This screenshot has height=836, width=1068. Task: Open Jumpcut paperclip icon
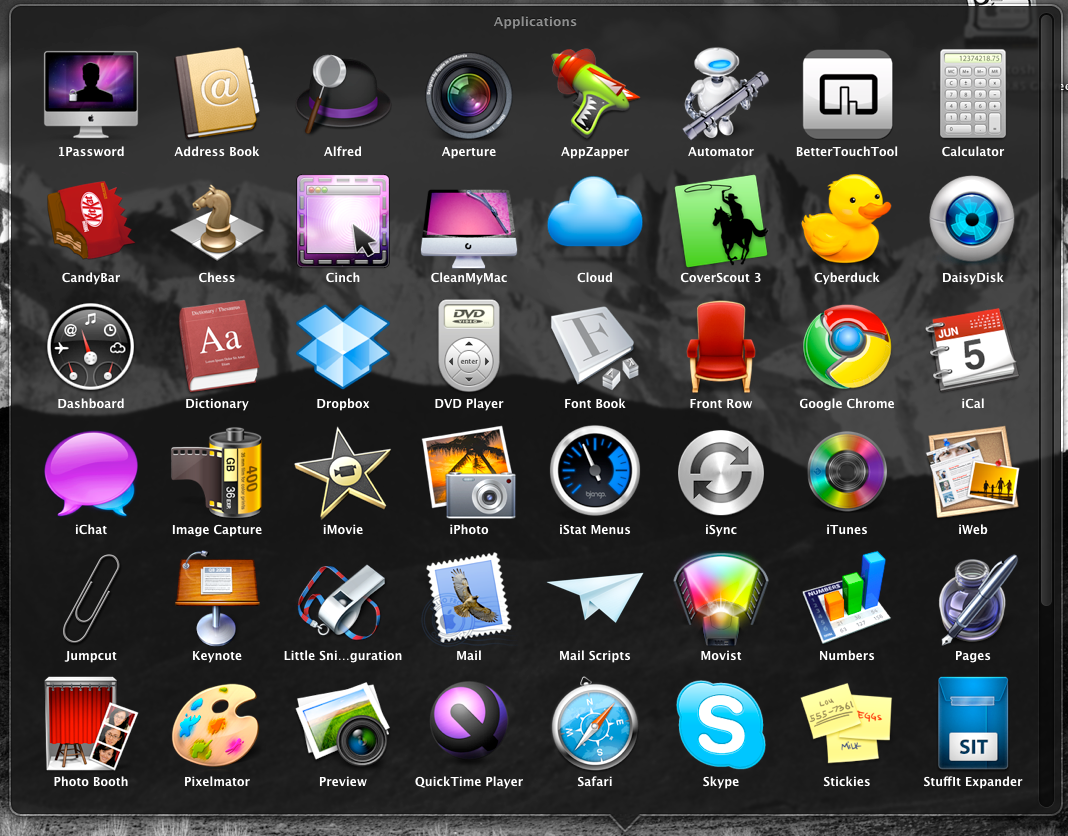tap(91, 598)
